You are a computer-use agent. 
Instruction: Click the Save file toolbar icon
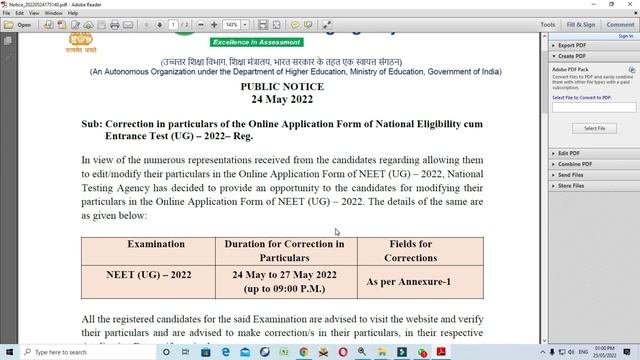101,25
